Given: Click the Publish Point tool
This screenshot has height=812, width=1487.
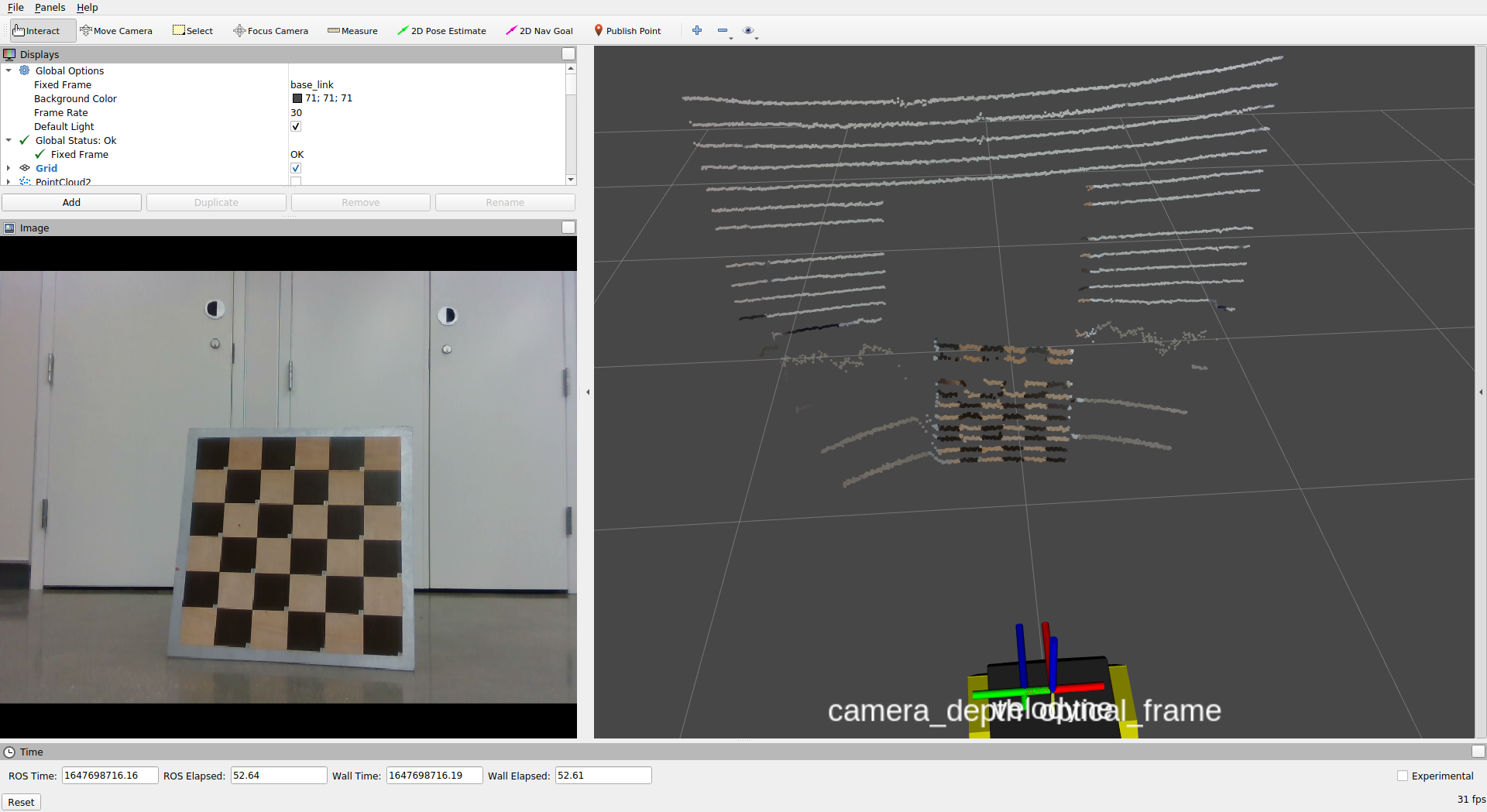Looking at the screenshot, I should click(x=627, y=31).
